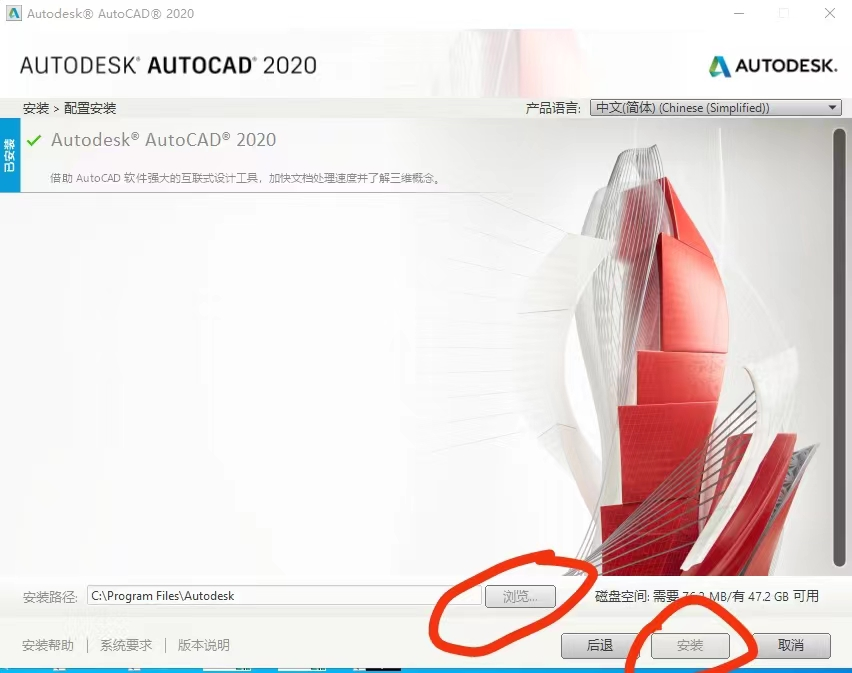
Task: Open the product language dropdown
Action: [x=716, y=108]
